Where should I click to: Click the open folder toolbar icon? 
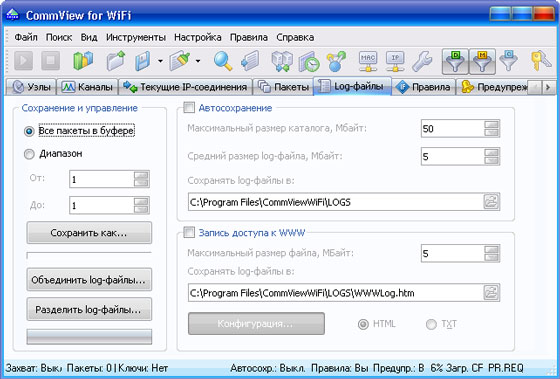tap(116, 60)
